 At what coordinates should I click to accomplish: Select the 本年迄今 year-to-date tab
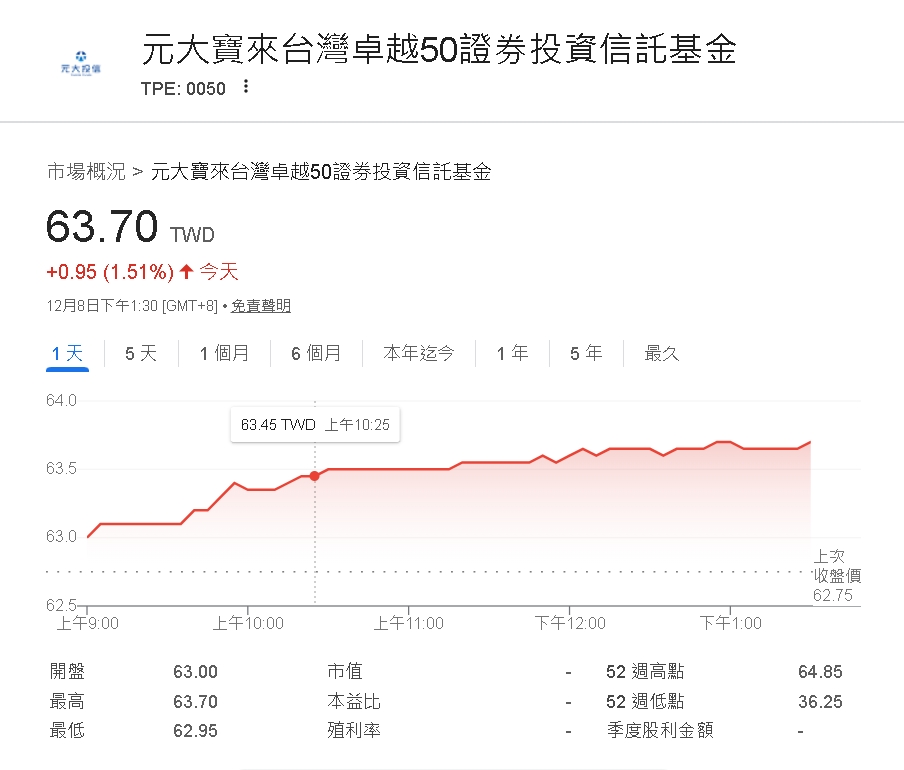419,353
